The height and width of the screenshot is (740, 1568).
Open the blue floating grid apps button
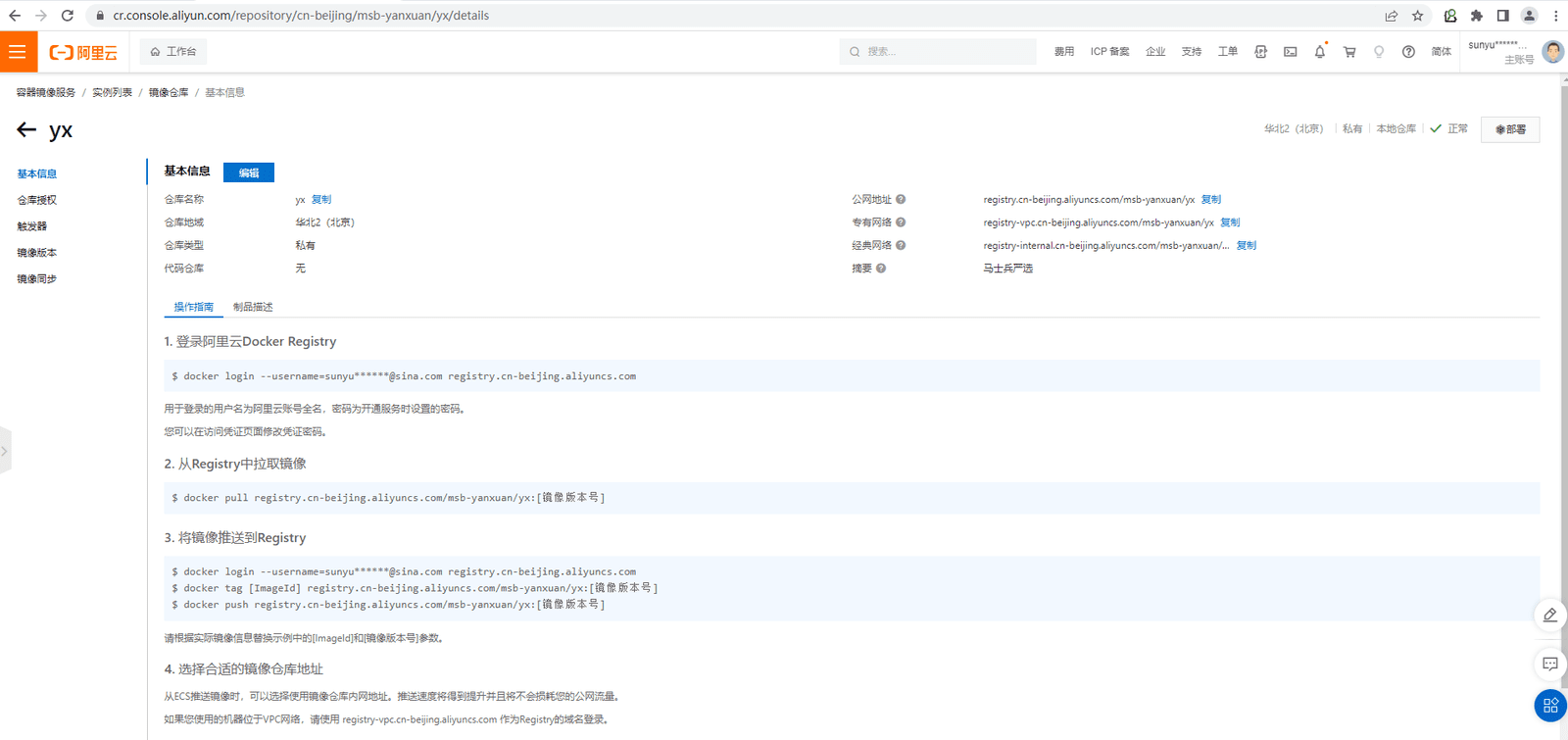(1550, 706)
